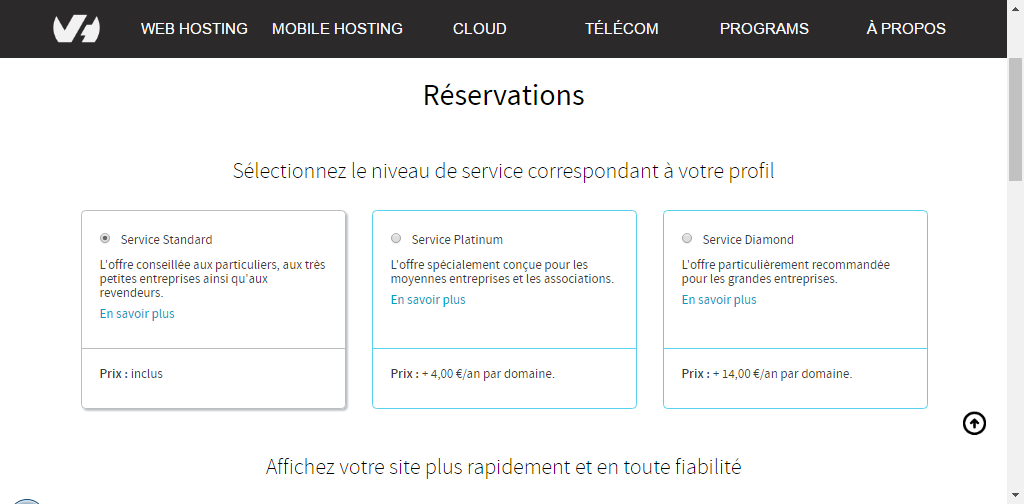Viewport: 1024px width, 504px height.
Task: Click the Service Platinum label text
Action: coord(457,240)
